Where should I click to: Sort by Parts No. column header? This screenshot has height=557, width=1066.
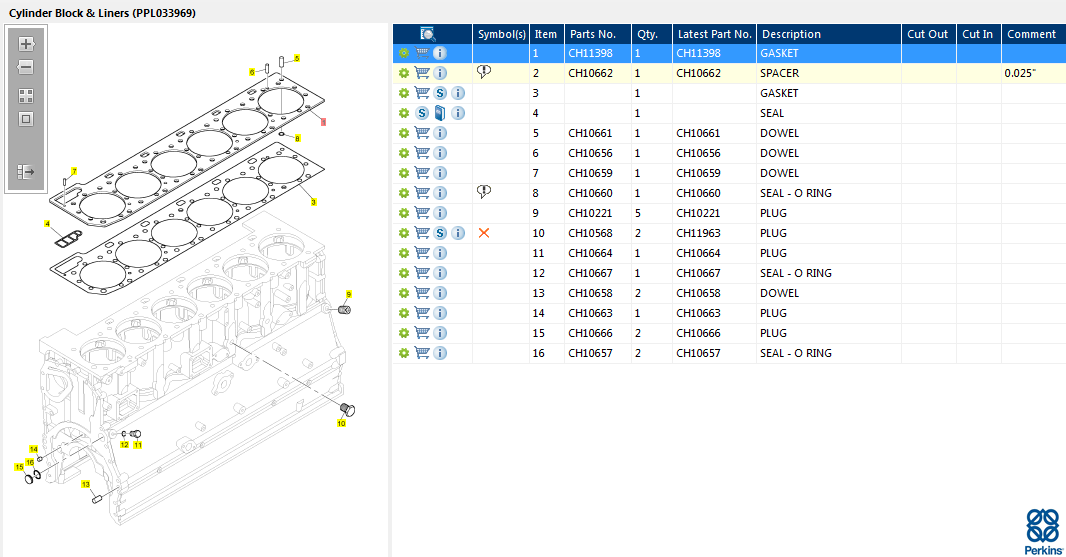pyautogui.click(x=592, y=34)
